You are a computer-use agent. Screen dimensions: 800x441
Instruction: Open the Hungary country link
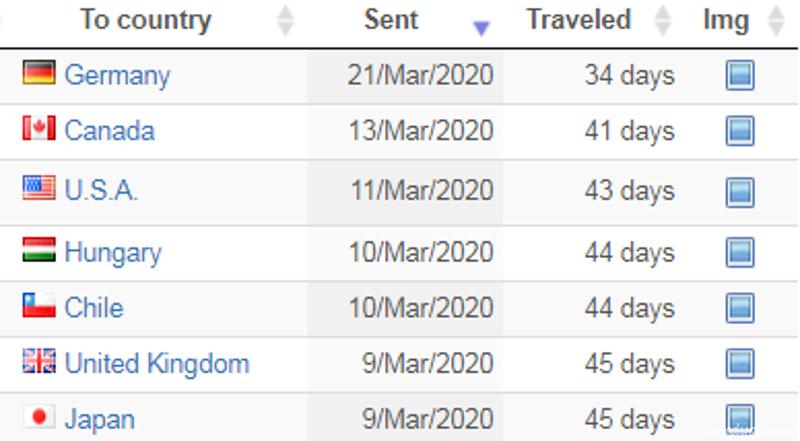pyautogui.click(x=113, y=253)
